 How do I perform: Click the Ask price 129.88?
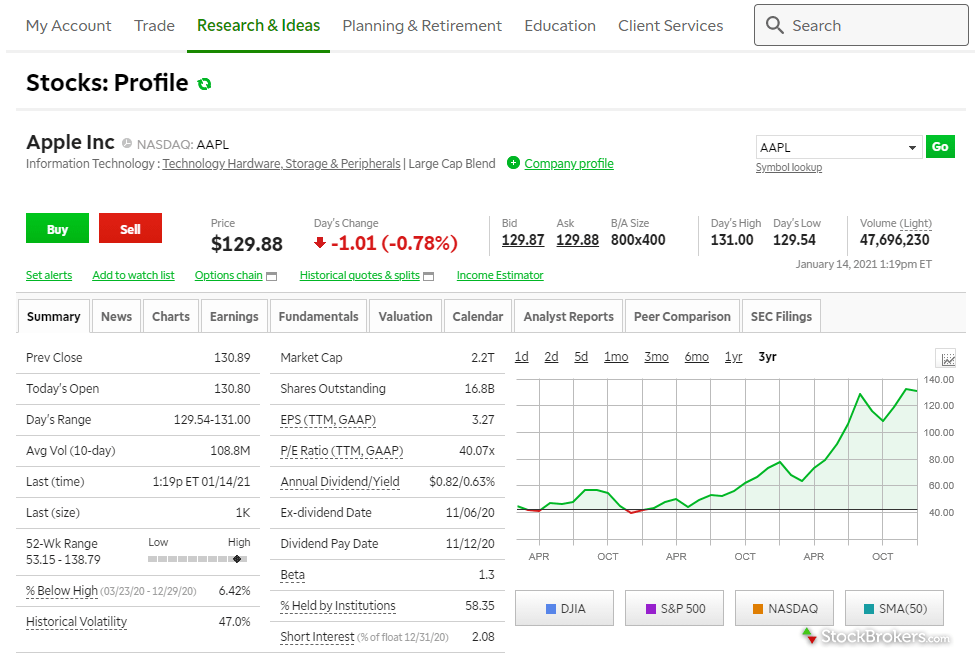point(577,240)
